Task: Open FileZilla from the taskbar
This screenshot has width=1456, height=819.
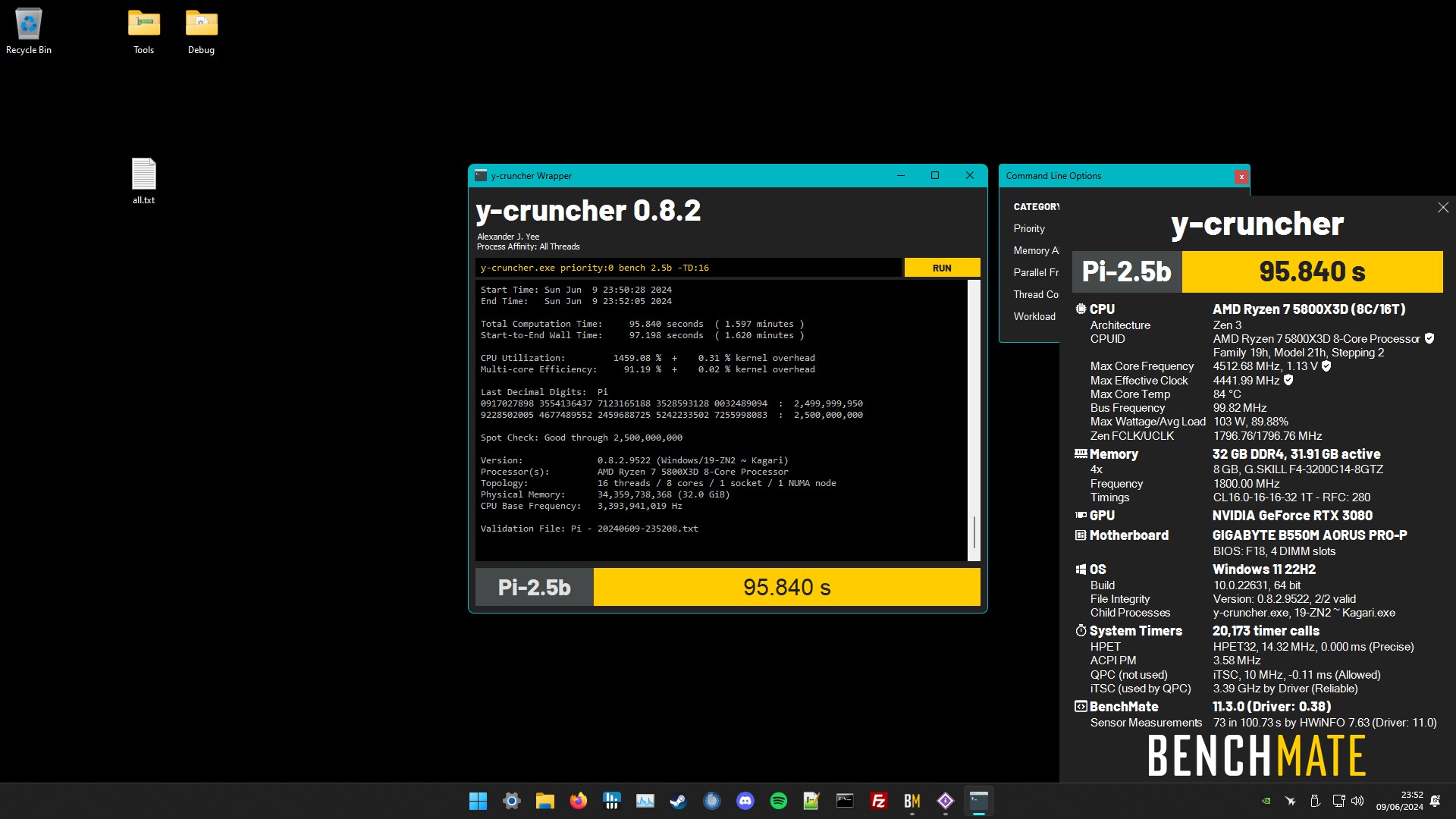Action: tap(879, 801)
